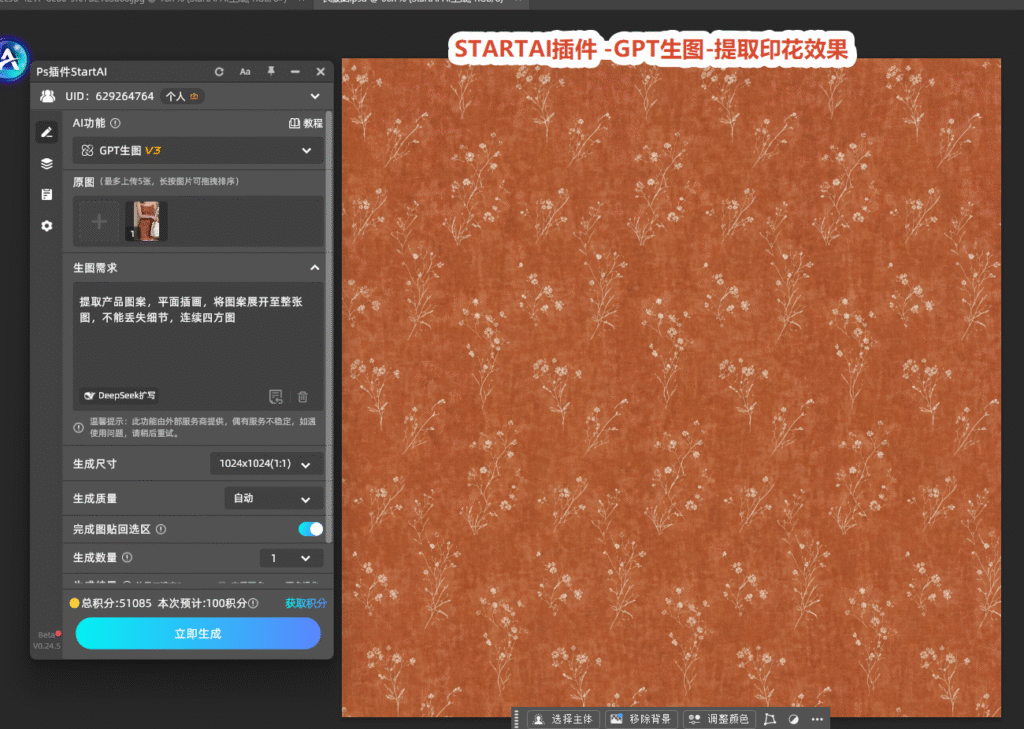Clear the prompt with the trash icon

point(302,397)
